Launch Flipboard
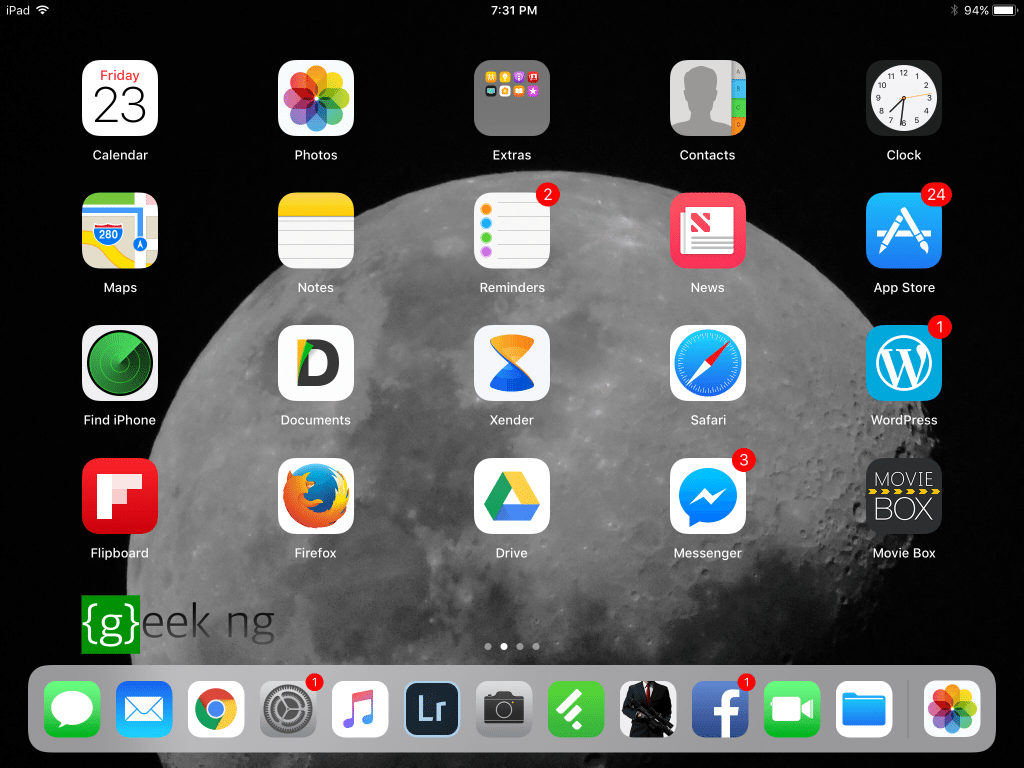The image size is (1024, 768). click(120, 496)
